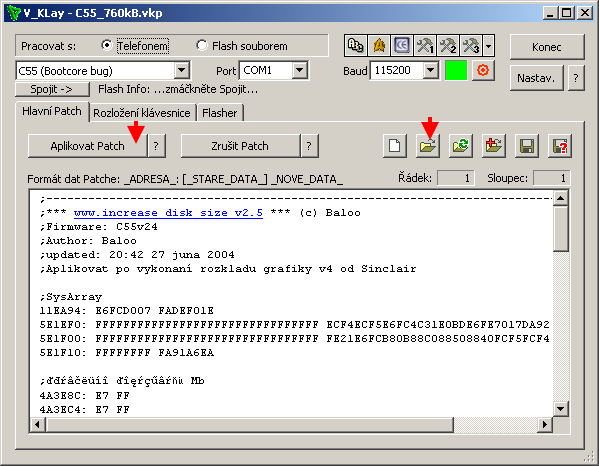
Task: Click the folder icon with red plus
Action: pos(494,146)
